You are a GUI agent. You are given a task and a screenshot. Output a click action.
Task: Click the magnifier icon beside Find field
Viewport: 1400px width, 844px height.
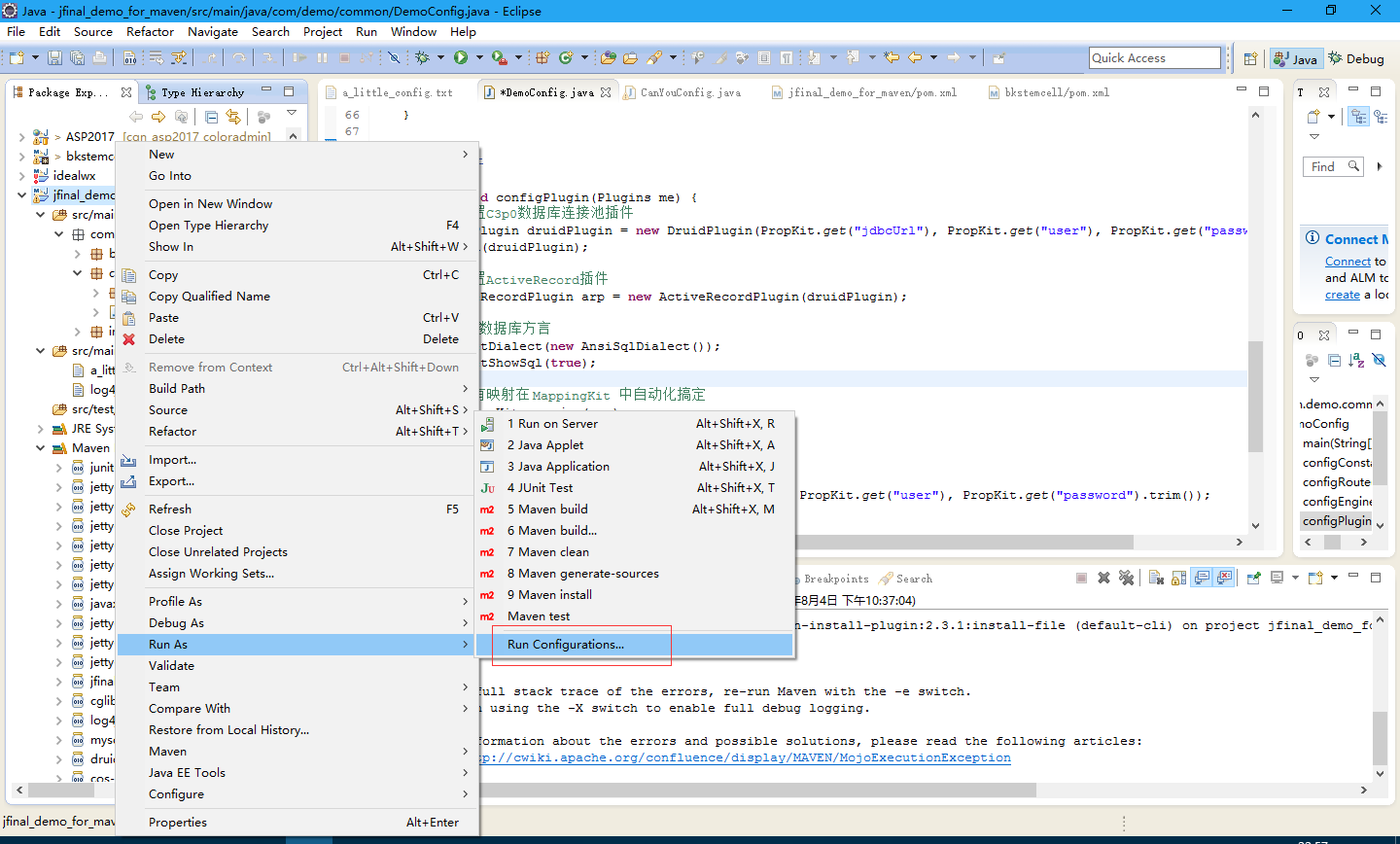coord(1353,166)
